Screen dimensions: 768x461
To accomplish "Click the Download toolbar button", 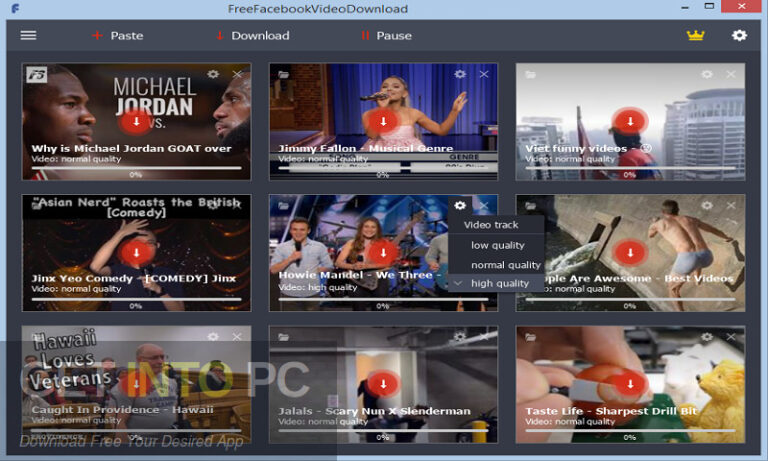I will (253, 35).
